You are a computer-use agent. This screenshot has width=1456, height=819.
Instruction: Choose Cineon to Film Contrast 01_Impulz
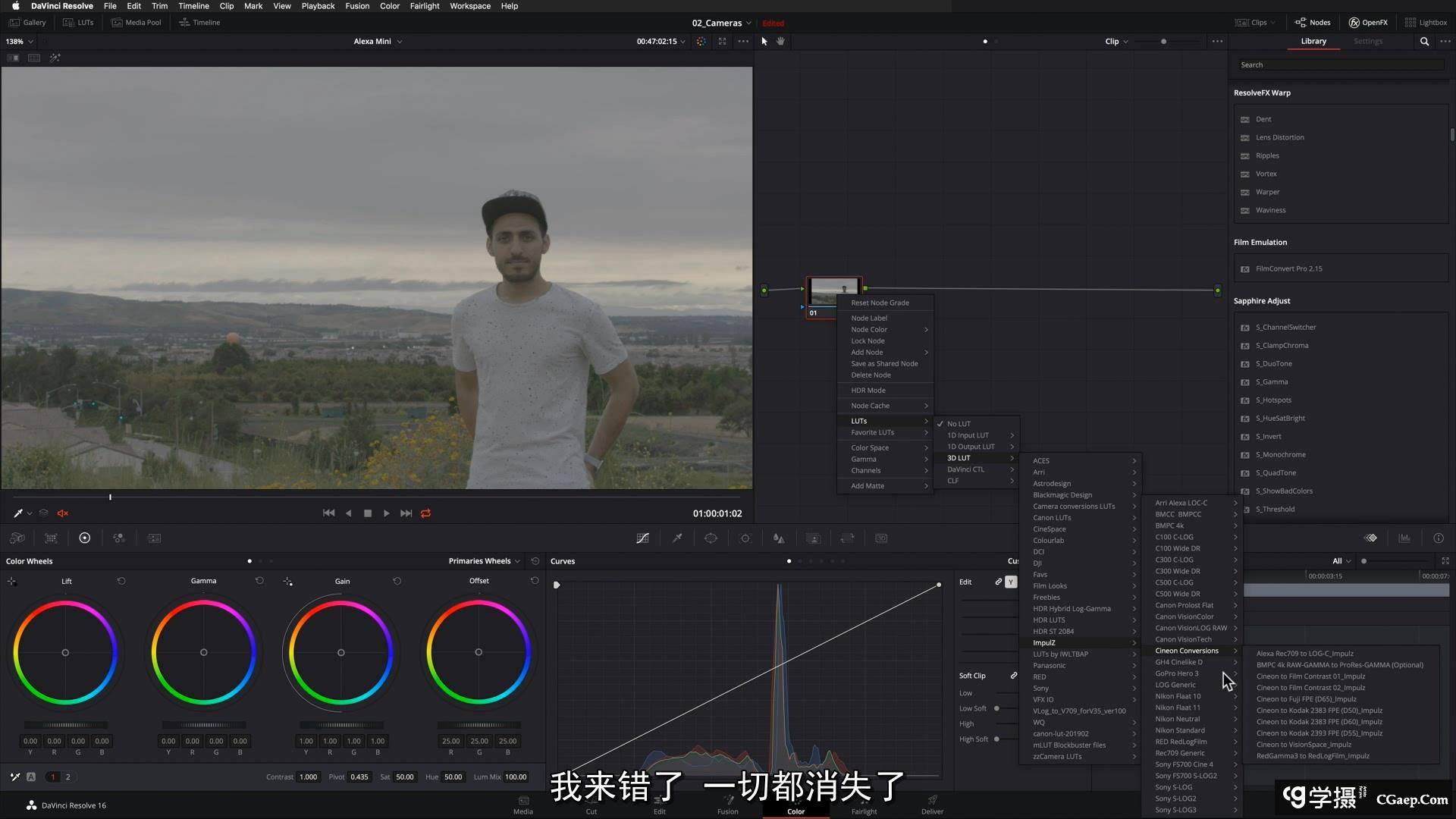pyautogui.click(x=1310, y=676)
